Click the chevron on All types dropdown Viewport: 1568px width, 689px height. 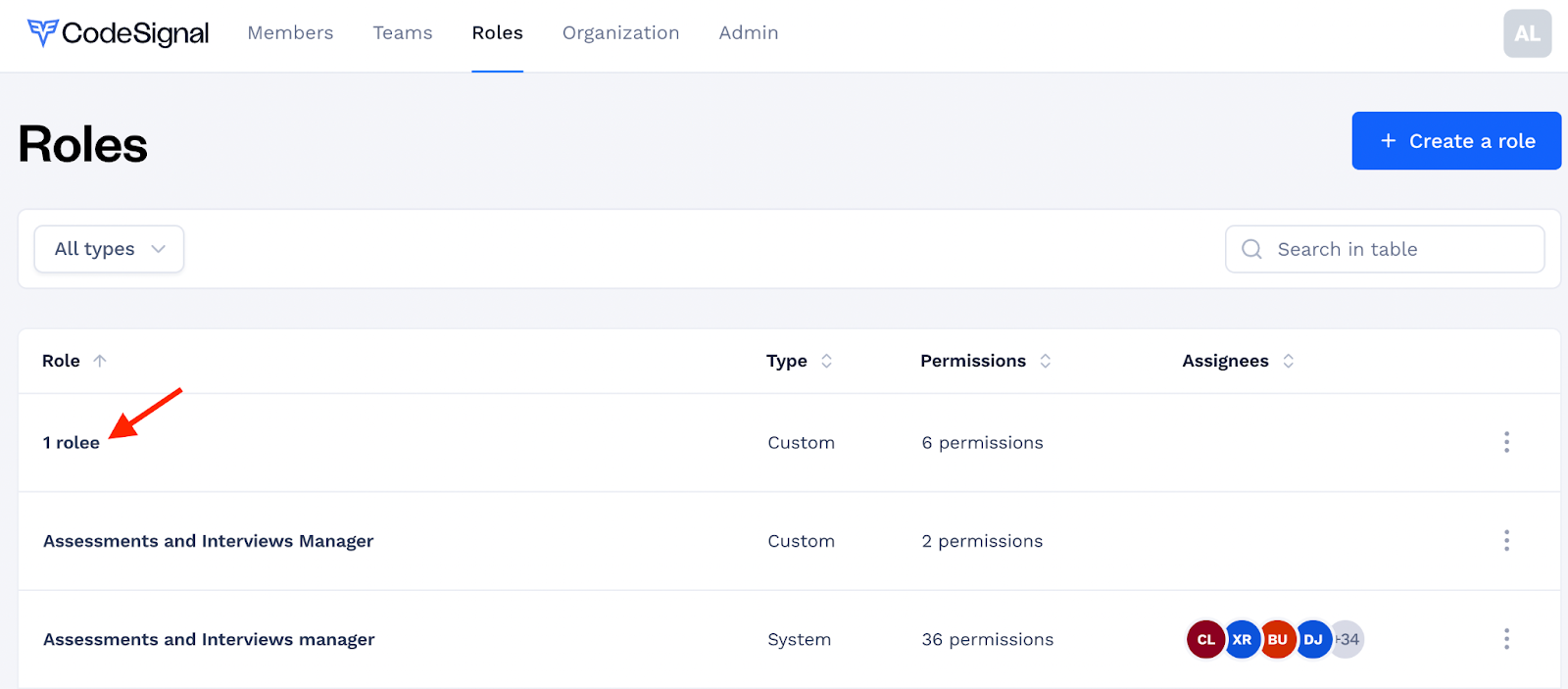[159, 249]
